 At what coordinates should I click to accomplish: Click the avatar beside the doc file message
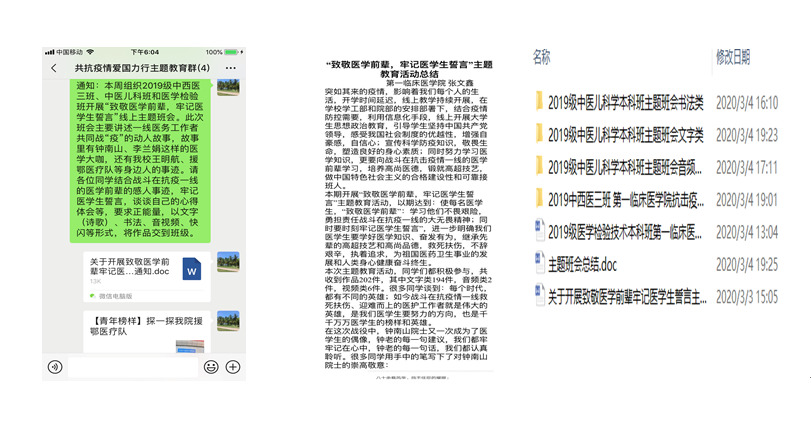tap(228, 262)
